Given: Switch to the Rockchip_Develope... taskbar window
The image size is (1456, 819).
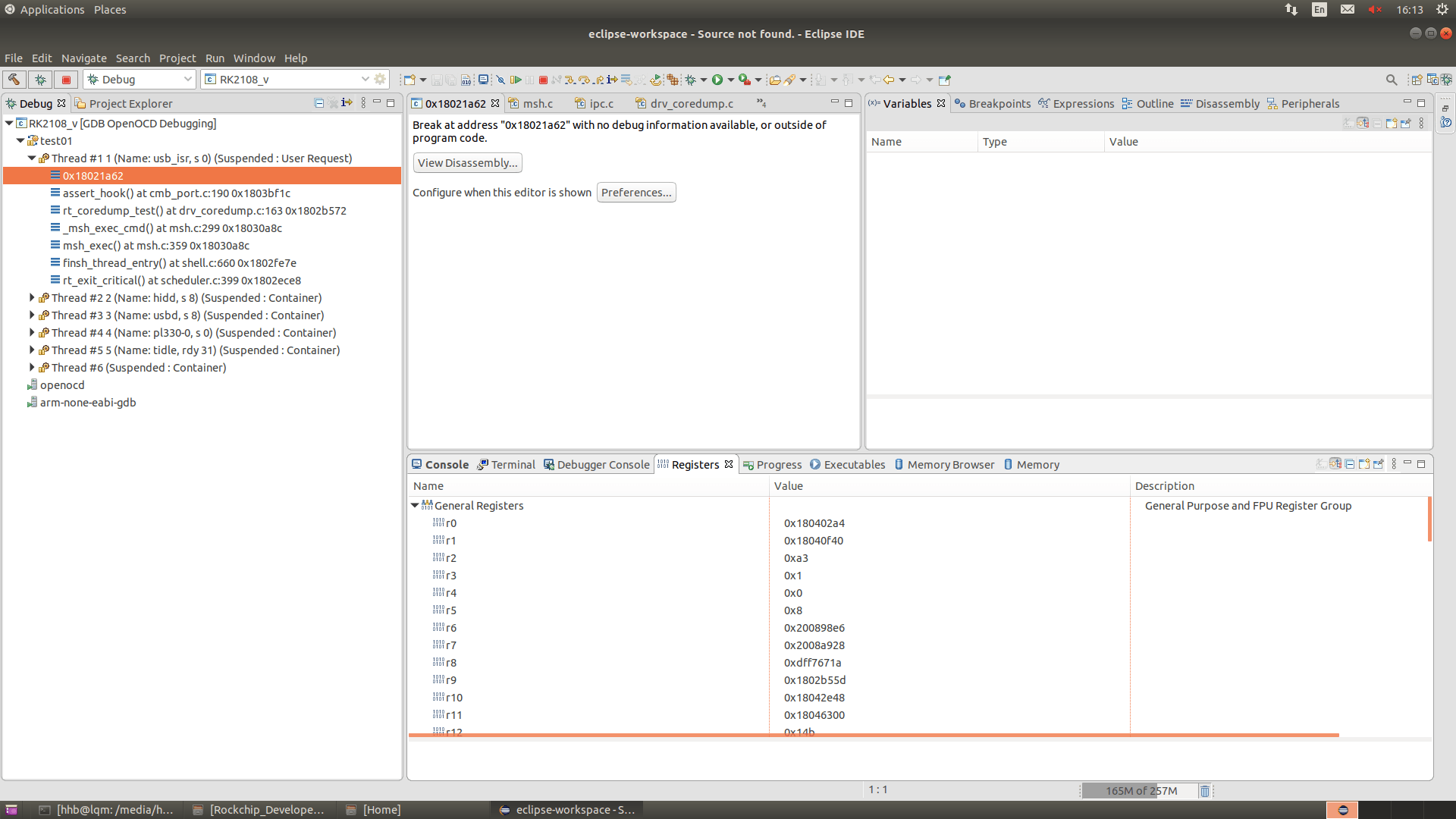Looking at the screenshot, I should 259,810.
